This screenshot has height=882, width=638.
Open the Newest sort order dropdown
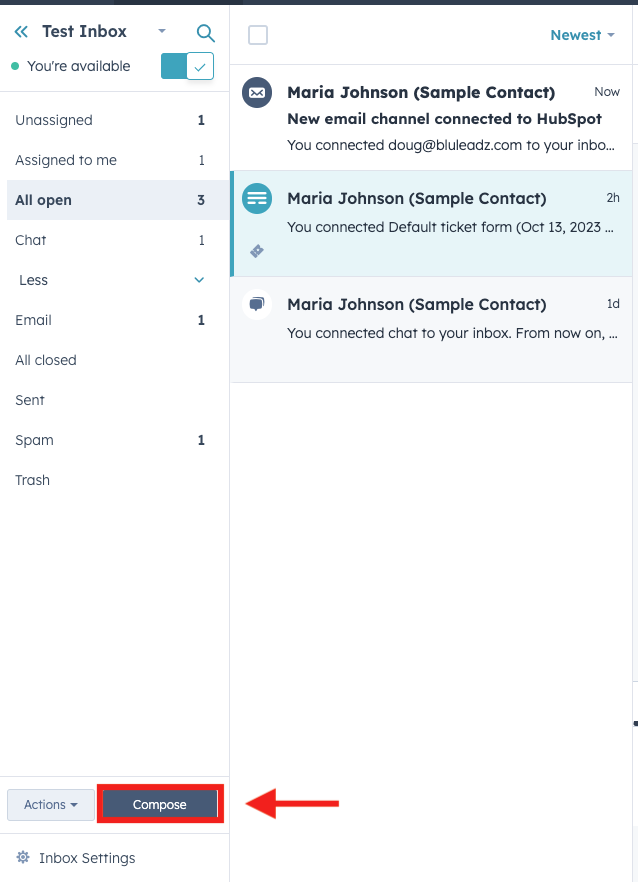point(582,34)
